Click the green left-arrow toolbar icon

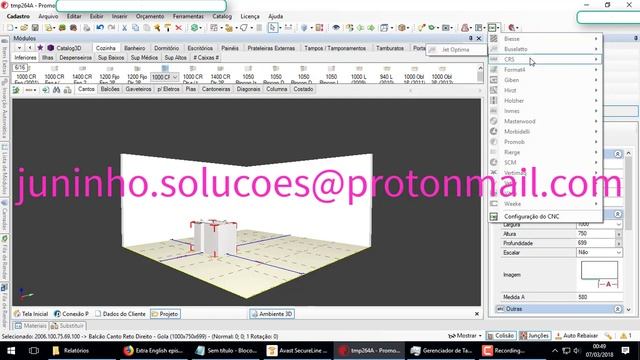click(360, 28)
